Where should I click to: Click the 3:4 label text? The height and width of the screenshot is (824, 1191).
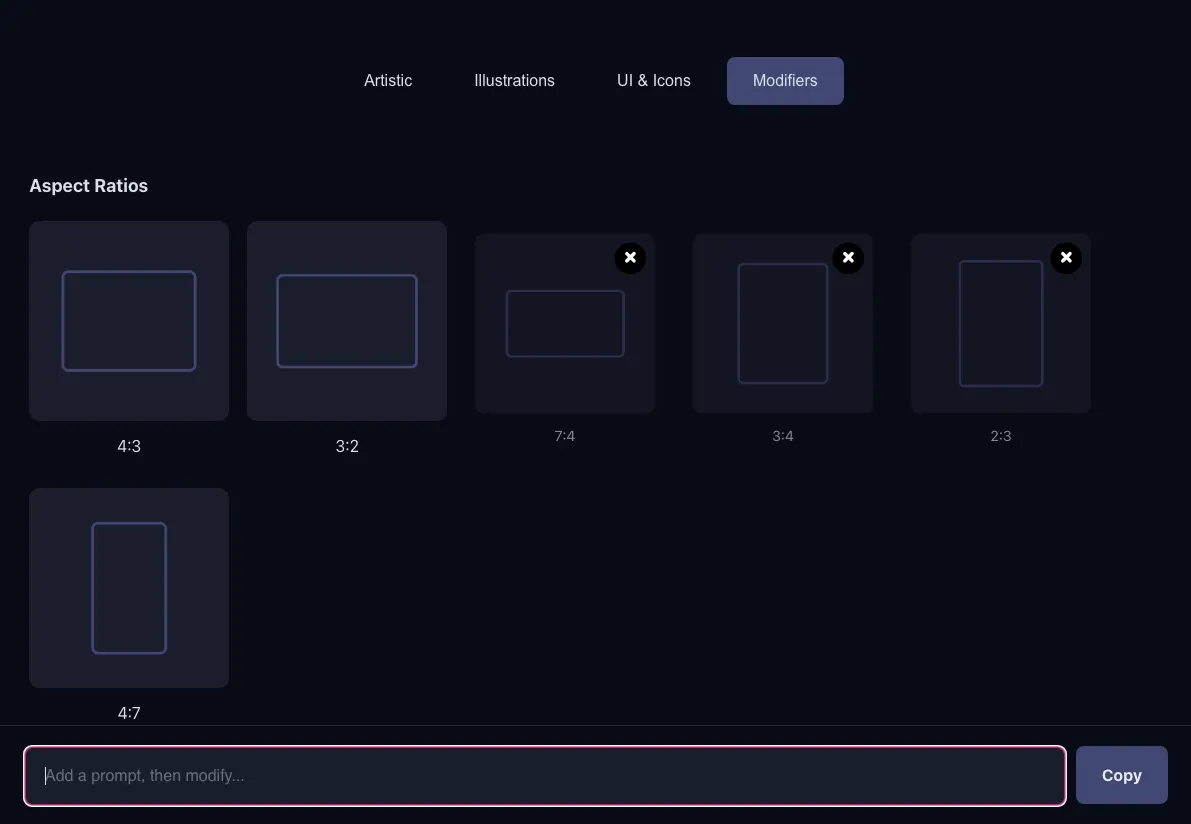click(783, 436)
